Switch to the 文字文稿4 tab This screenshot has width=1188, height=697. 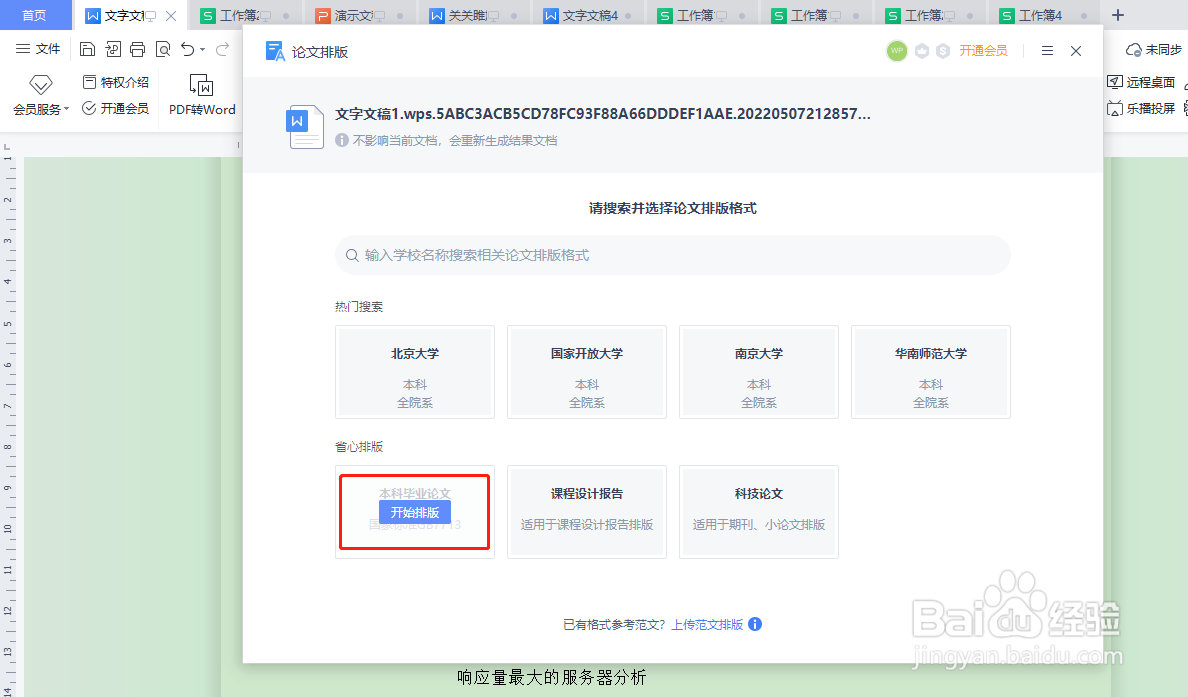[x=588, y=15]
